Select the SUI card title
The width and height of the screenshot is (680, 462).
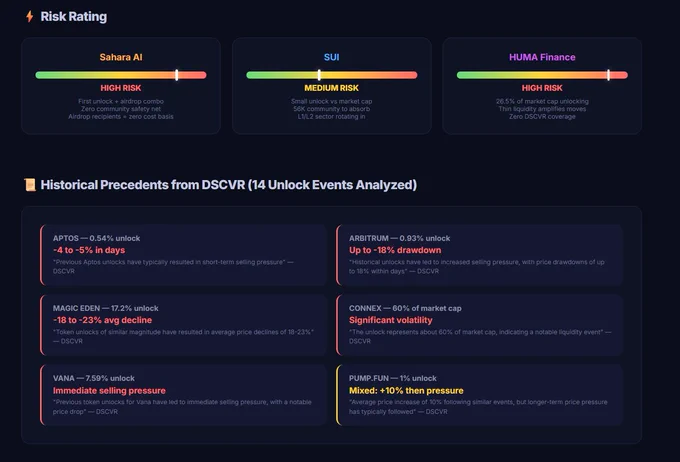pos(331,57)
